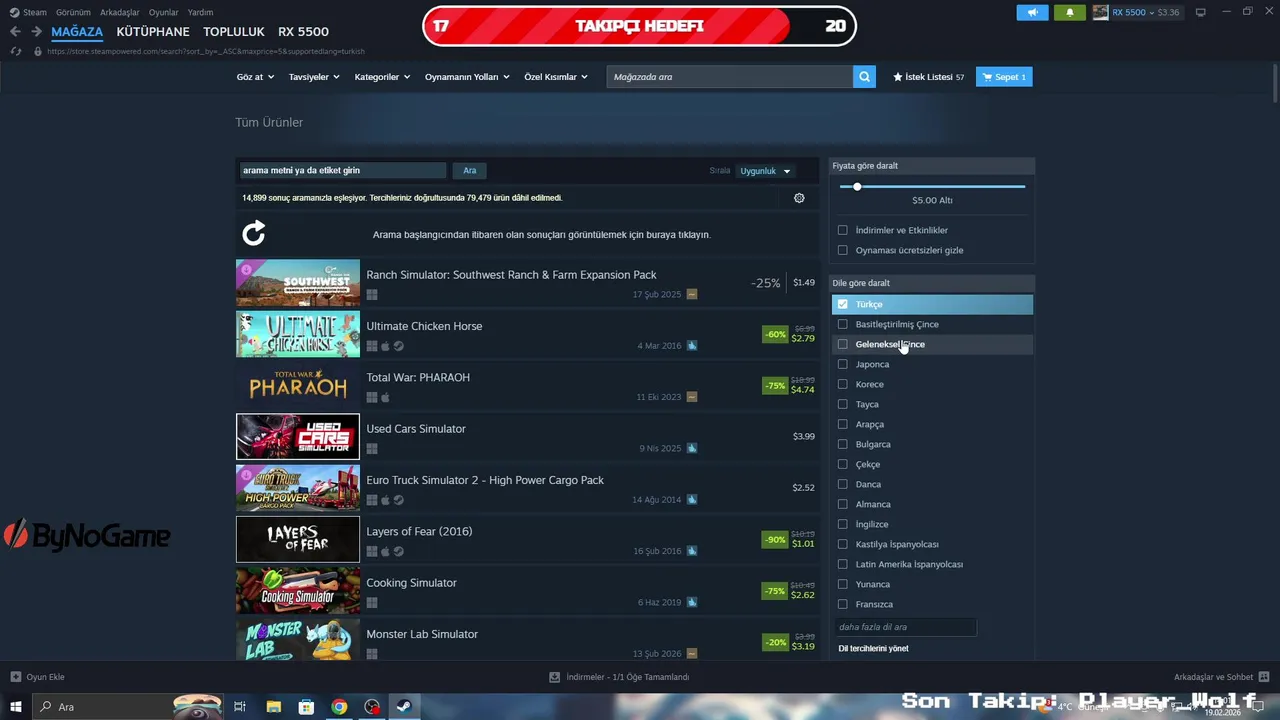Image resolution: width=1280 pixels, height=720 pixels.
Task: Open Monster Lab Simulator thumbnail
Action: 298,641
